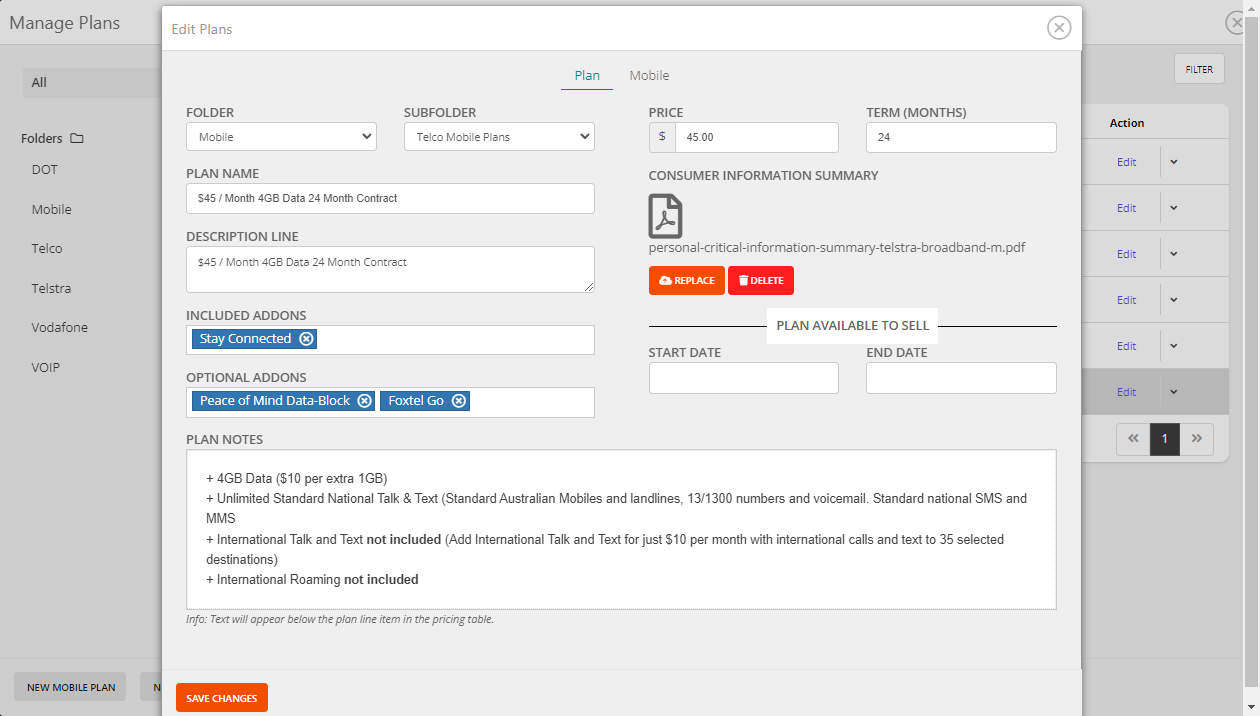Open the uploaded PDF summary icon
The width and height of the screenshot is (1260, 716).
point(666,216)
